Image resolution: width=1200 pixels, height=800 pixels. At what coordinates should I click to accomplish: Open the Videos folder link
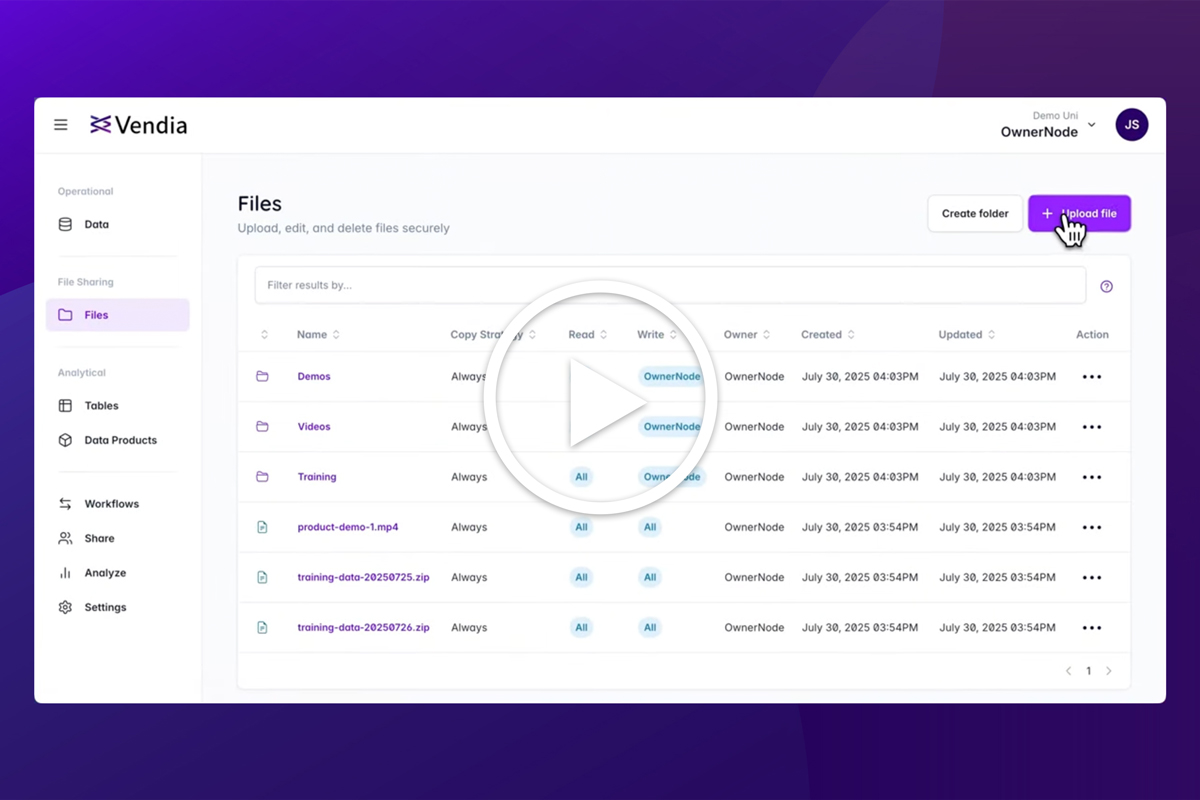pos(314,427)
